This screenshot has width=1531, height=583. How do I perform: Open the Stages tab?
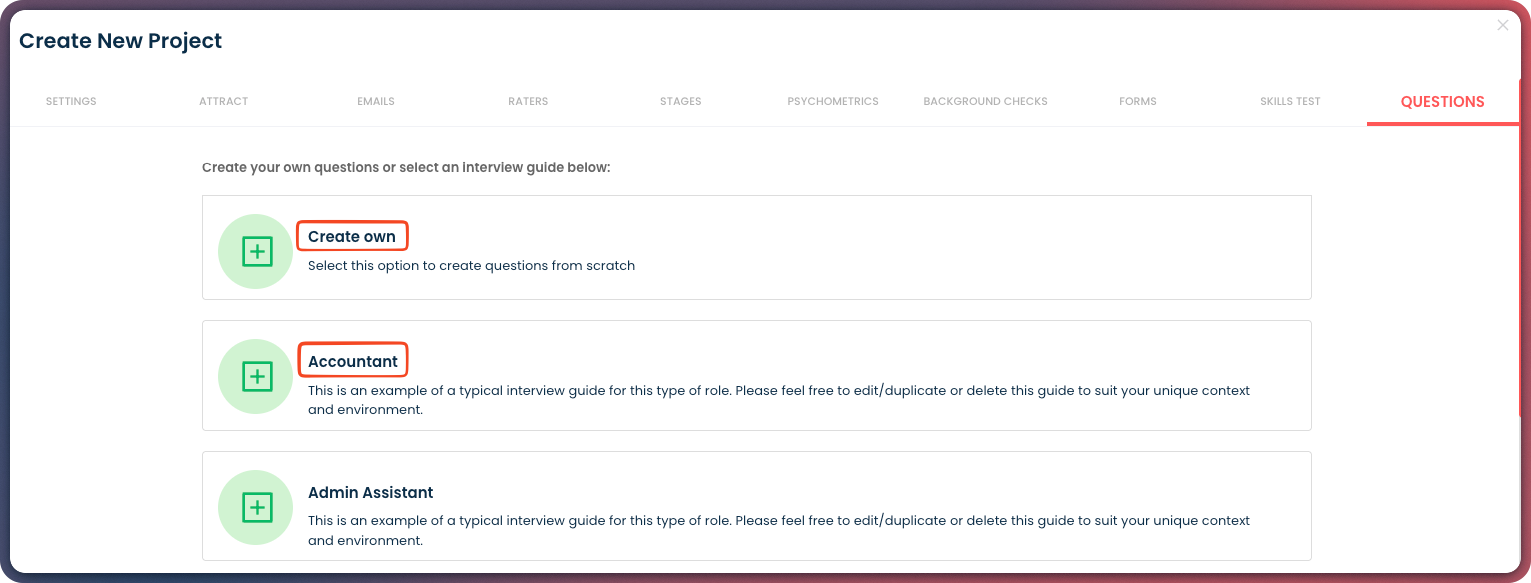point(680,101)
